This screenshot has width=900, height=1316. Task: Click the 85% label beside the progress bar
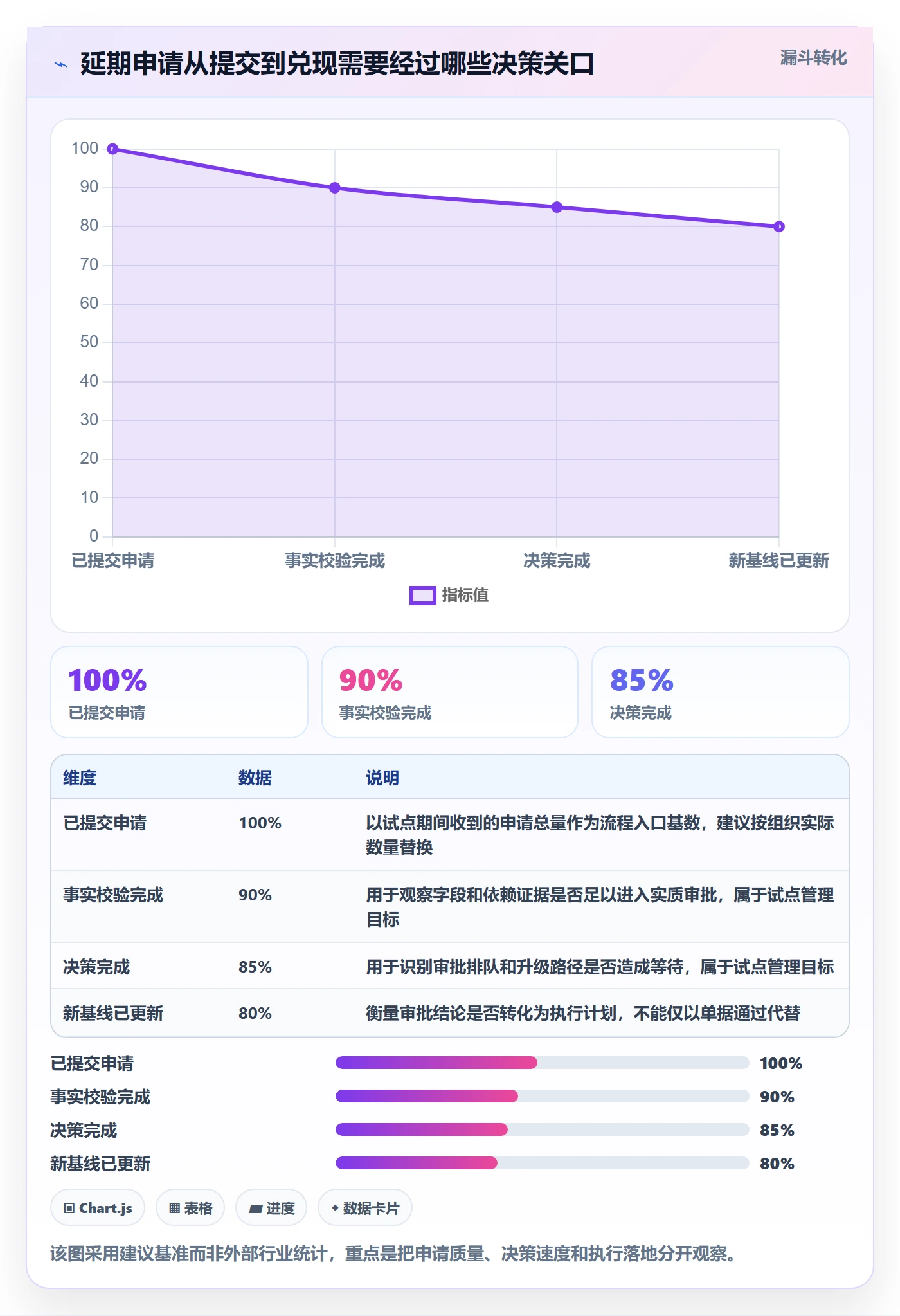coord(777,1130)
